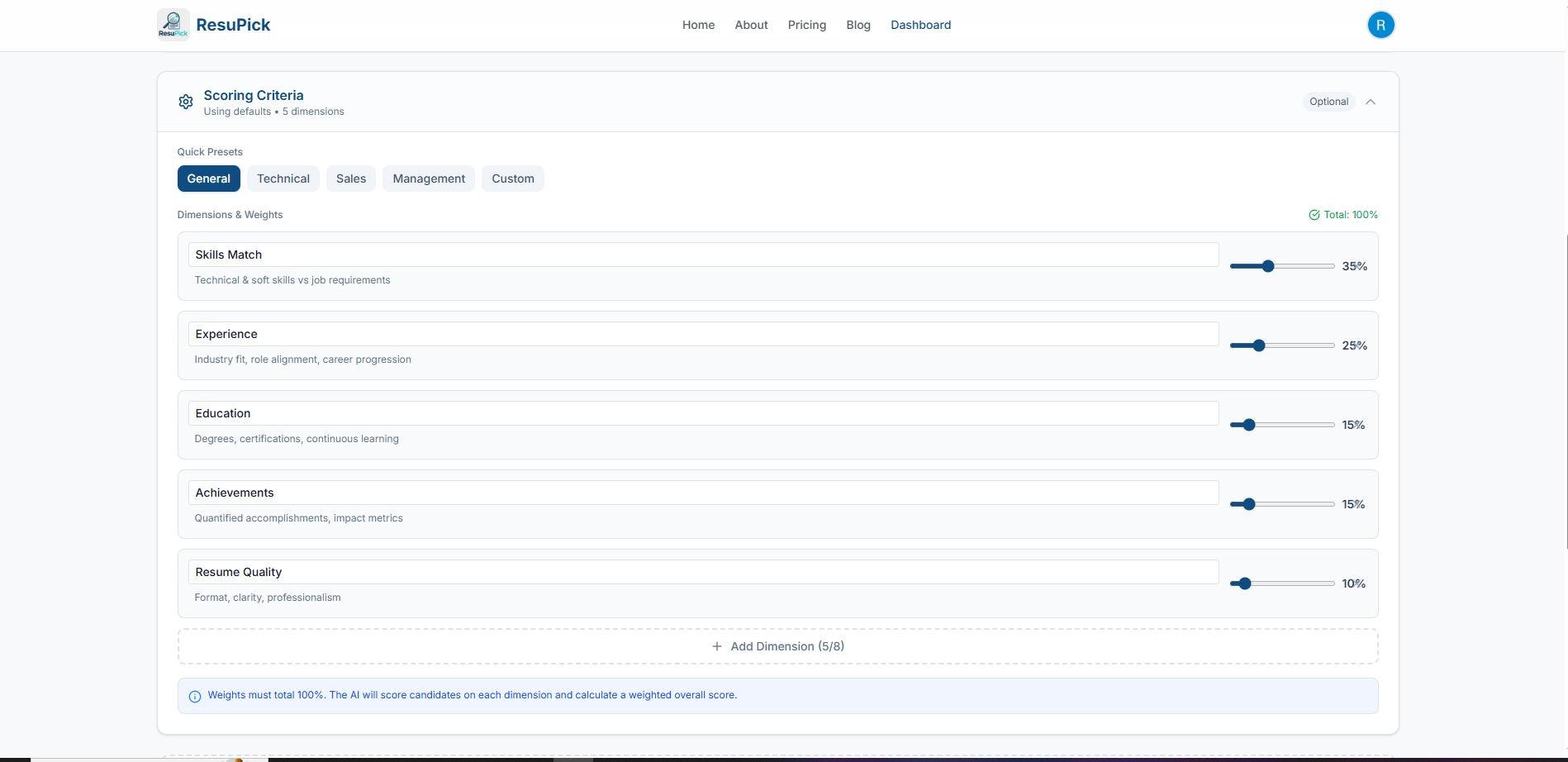
Task: Click the gear icon beside Scoring Criteria
Action: 185,102
